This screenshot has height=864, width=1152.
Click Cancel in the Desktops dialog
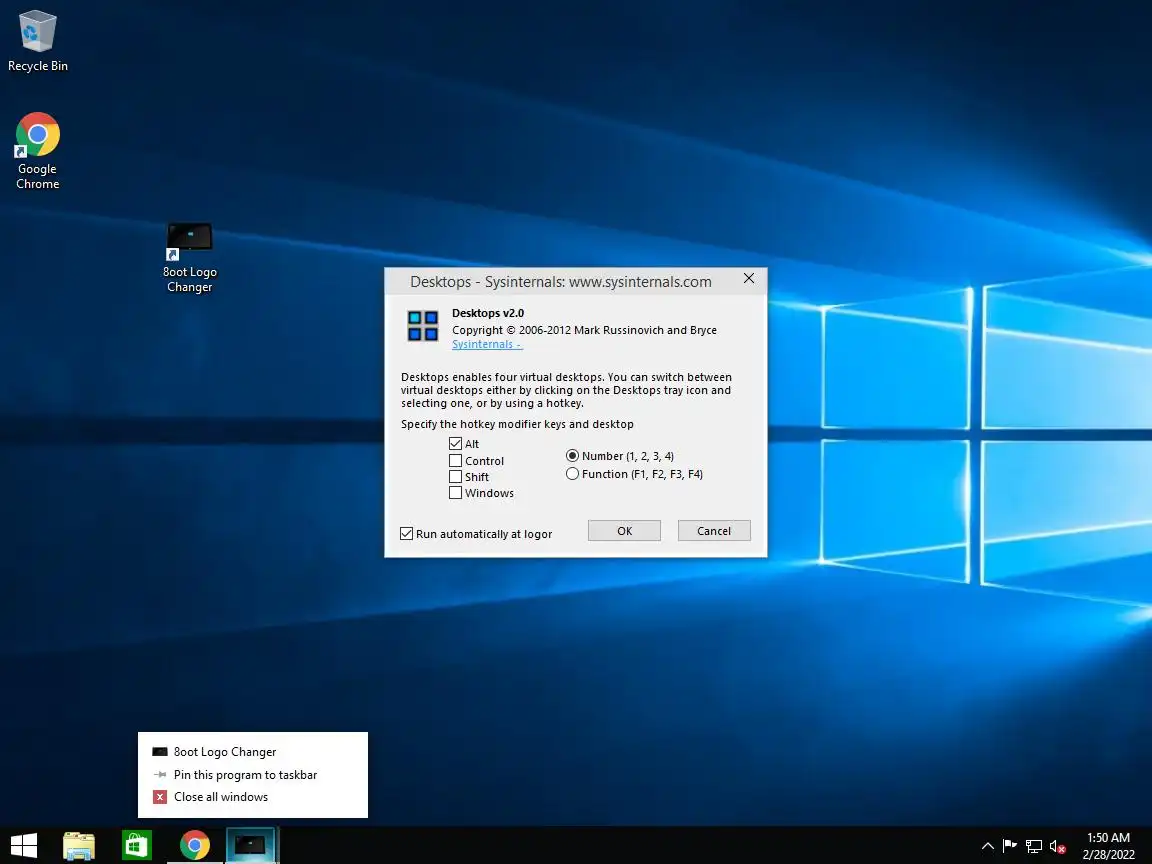point(713,530)
